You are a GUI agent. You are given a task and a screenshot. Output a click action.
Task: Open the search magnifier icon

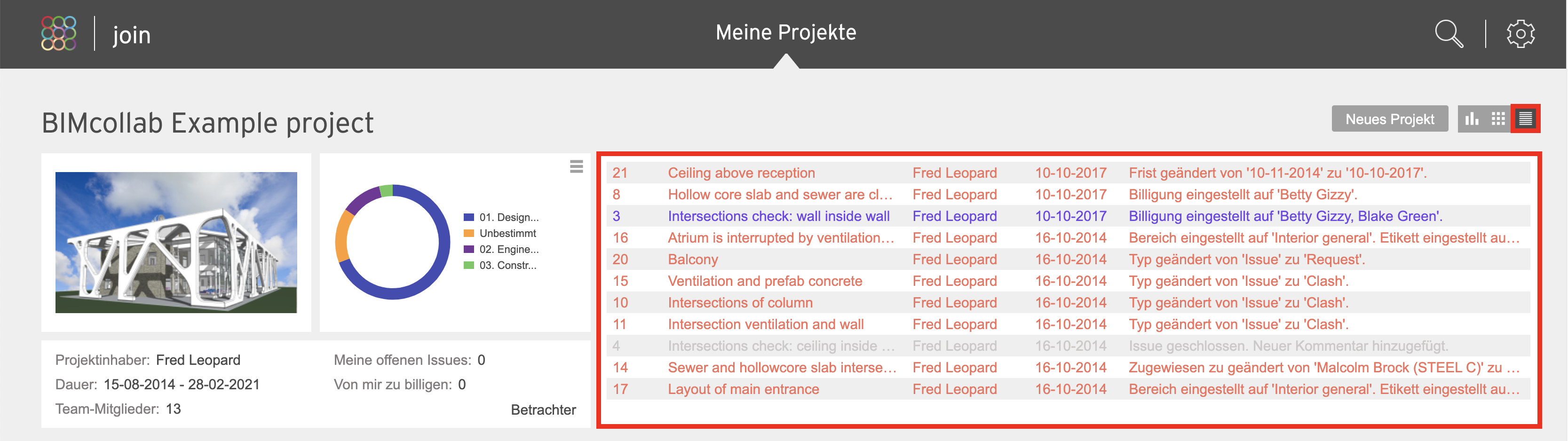tap(1449, 34)
